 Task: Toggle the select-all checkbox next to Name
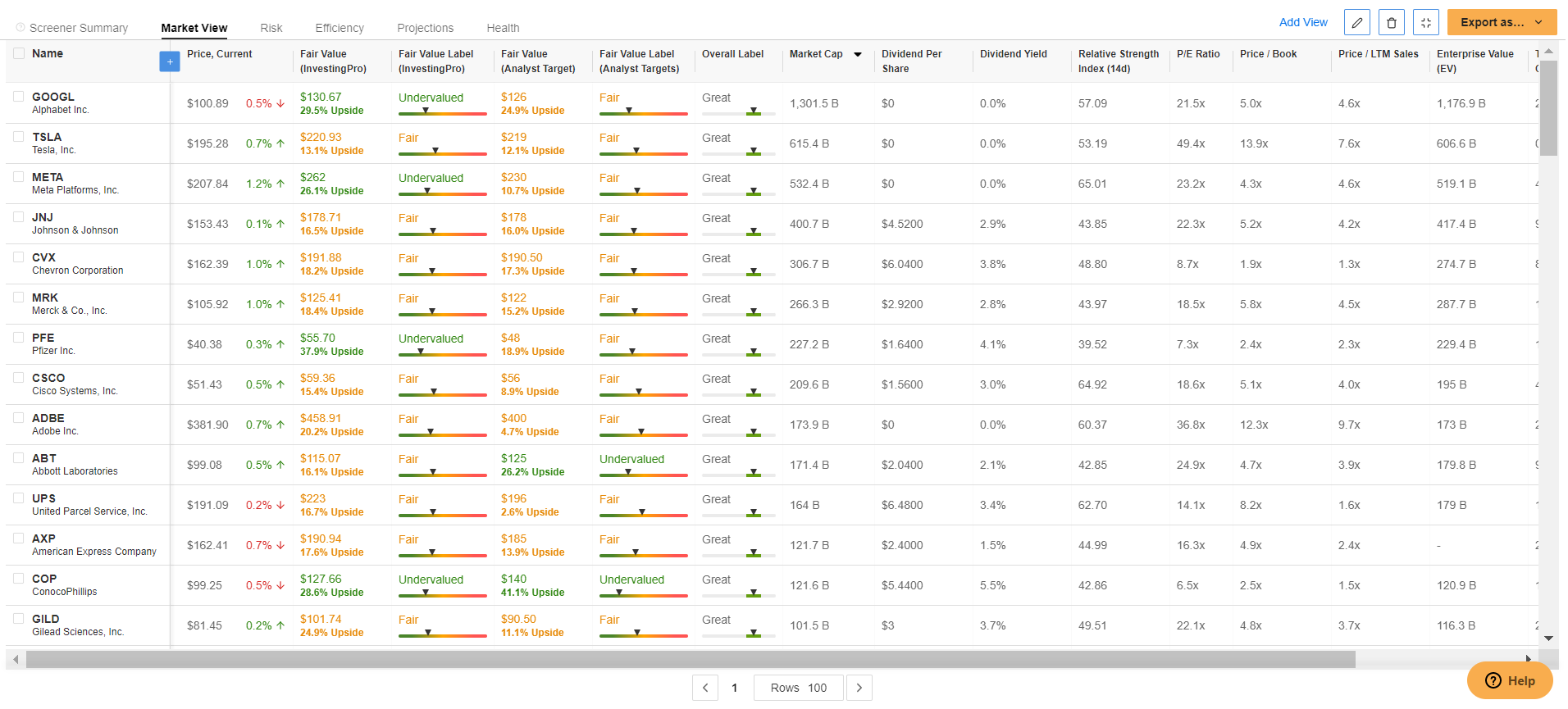[x=18, y=52]
